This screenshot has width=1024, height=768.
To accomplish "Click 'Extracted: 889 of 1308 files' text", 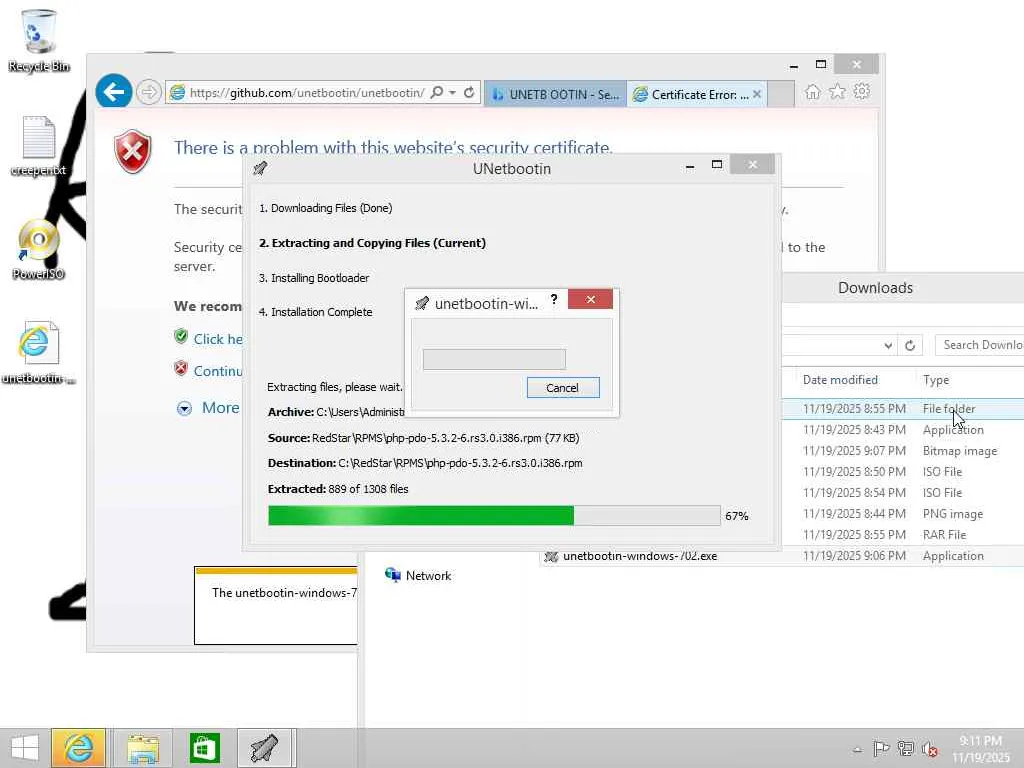I will [x=338, y=489].
